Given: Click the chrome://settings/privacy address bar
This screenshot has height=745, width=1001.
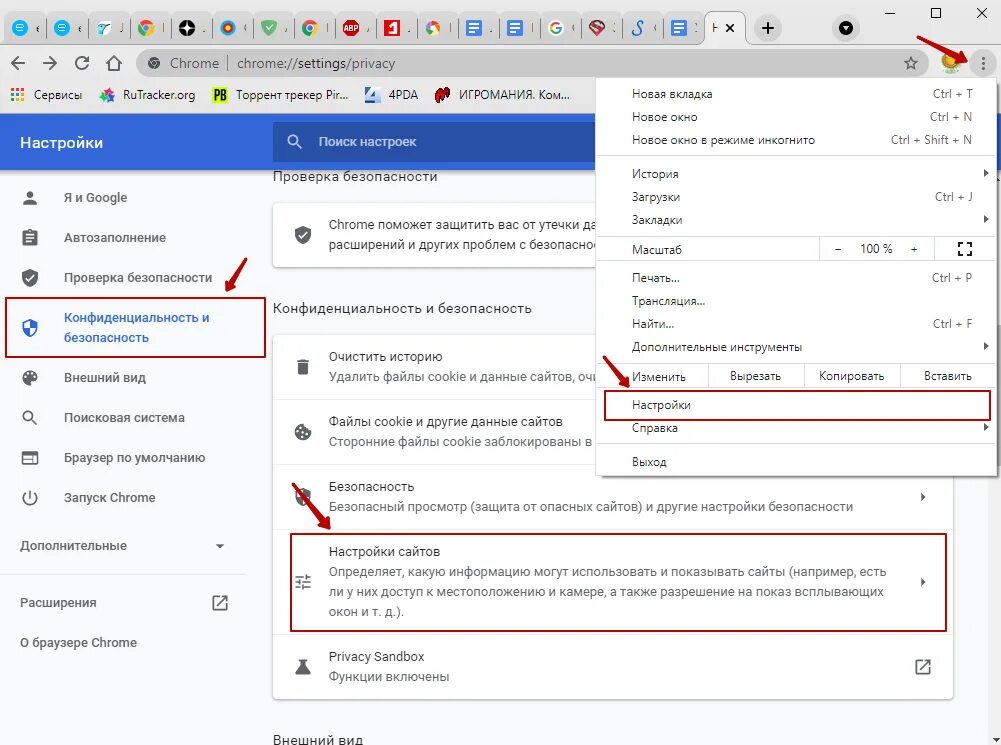Looking at the screenshot, I should [x=530, y=63].
